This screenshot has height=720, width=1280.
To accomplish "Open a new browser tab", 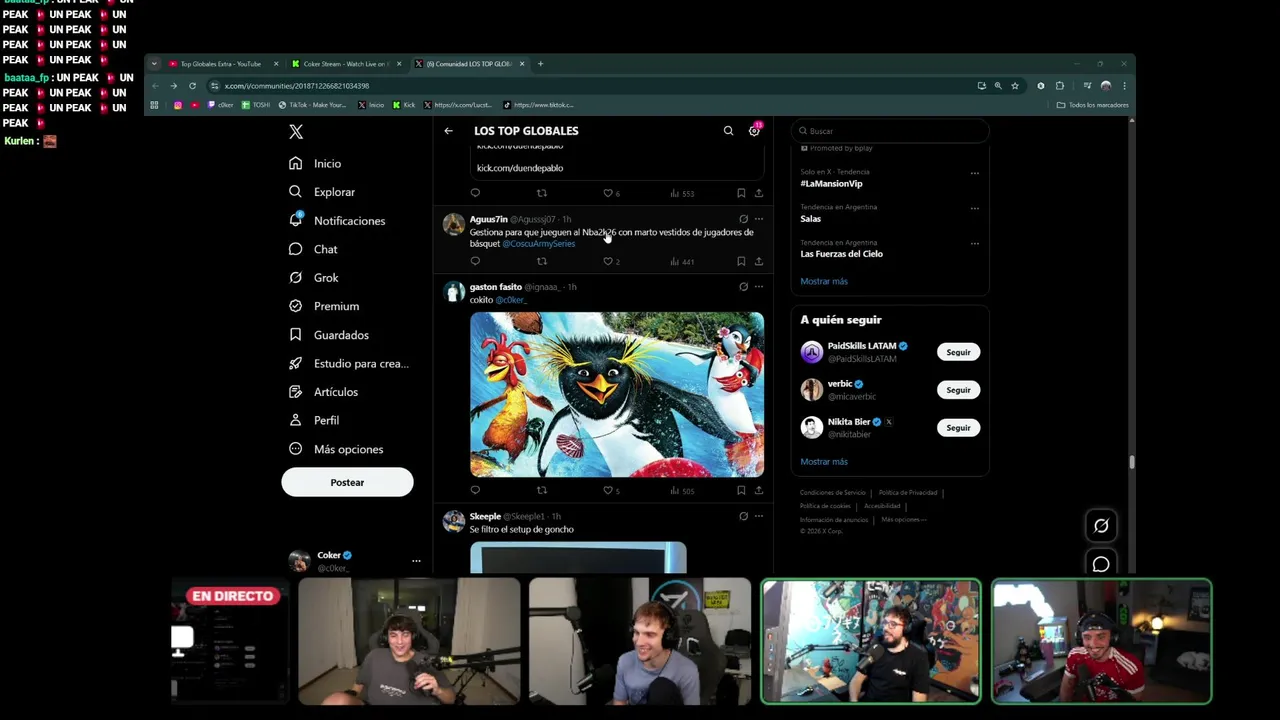I will coord(540,64).
